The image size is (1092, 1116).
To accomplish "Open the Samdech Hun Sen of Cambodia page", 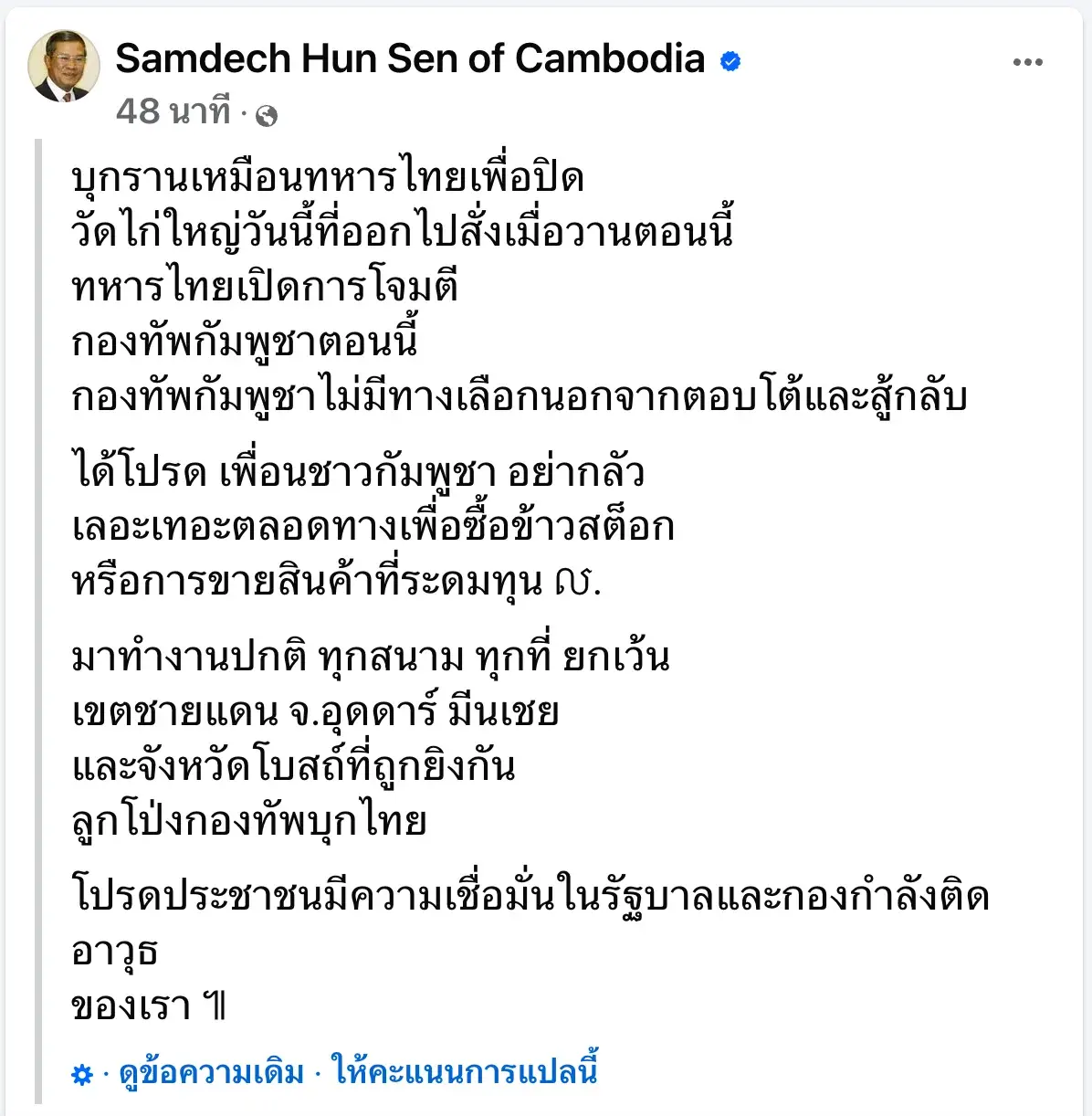I will coord(410,58).
